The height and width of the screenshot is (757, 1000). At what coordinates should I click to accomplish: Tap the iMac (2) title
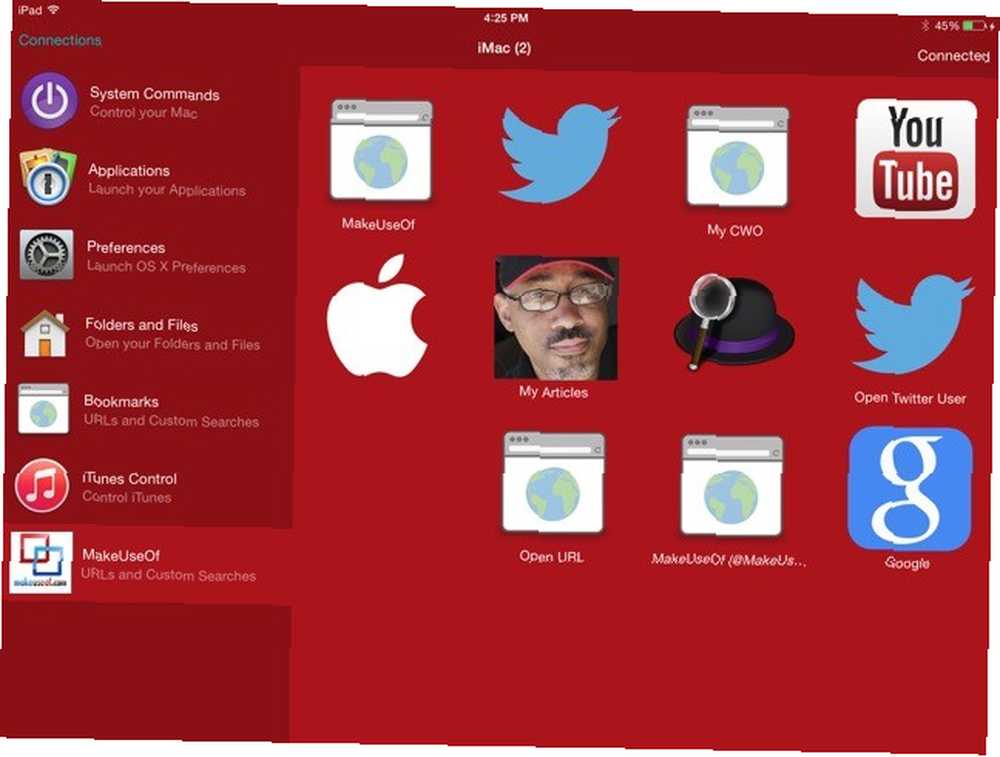coord(504,48)
